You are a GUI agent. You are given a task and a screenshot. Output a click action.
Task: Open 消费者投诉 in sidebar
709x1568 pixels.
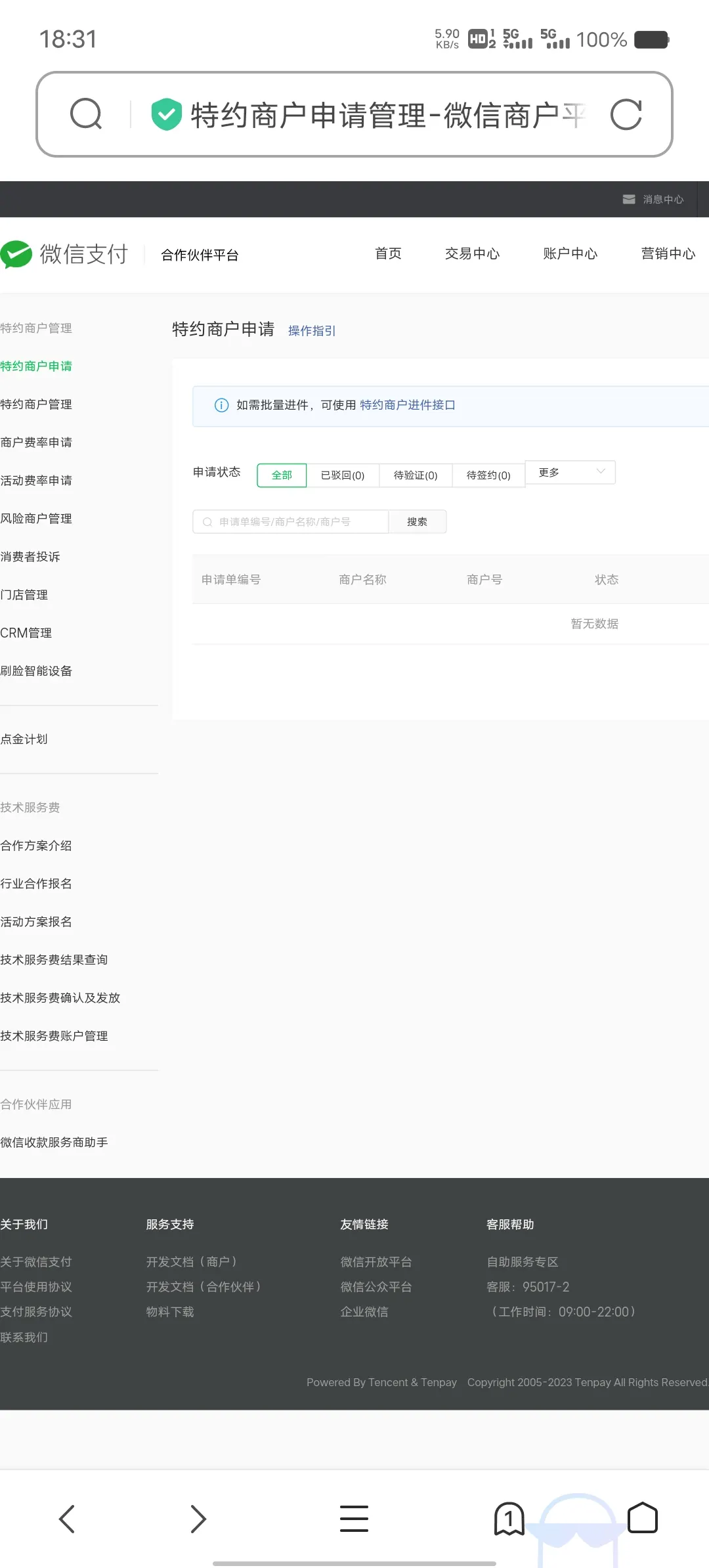pos(30,557)
